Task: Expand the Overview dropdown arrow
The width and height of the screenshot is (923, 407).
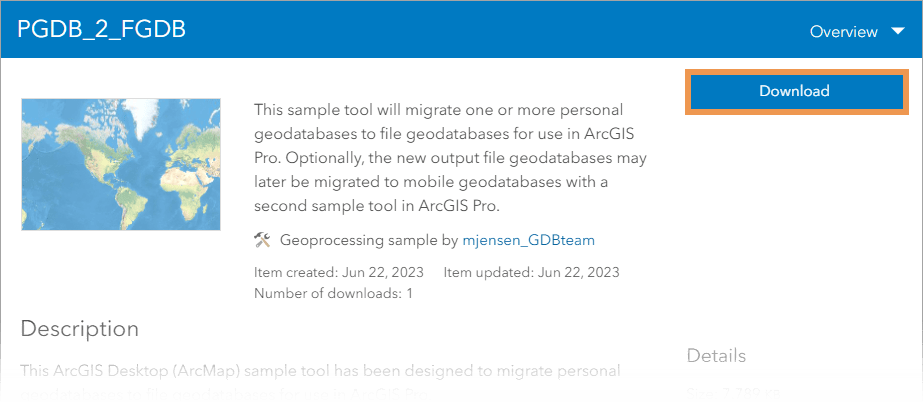Action: (897, 31)
